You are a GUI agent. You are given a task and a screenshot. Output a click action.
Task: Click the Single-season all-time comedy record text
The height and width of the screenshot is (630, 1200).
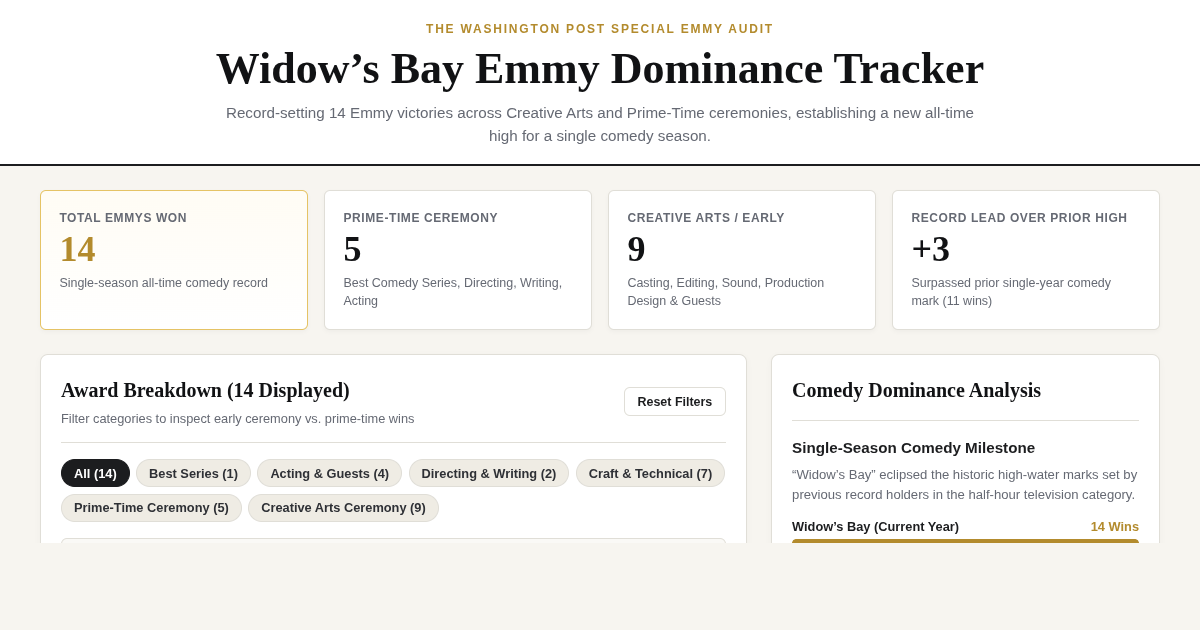click(164, 283)
